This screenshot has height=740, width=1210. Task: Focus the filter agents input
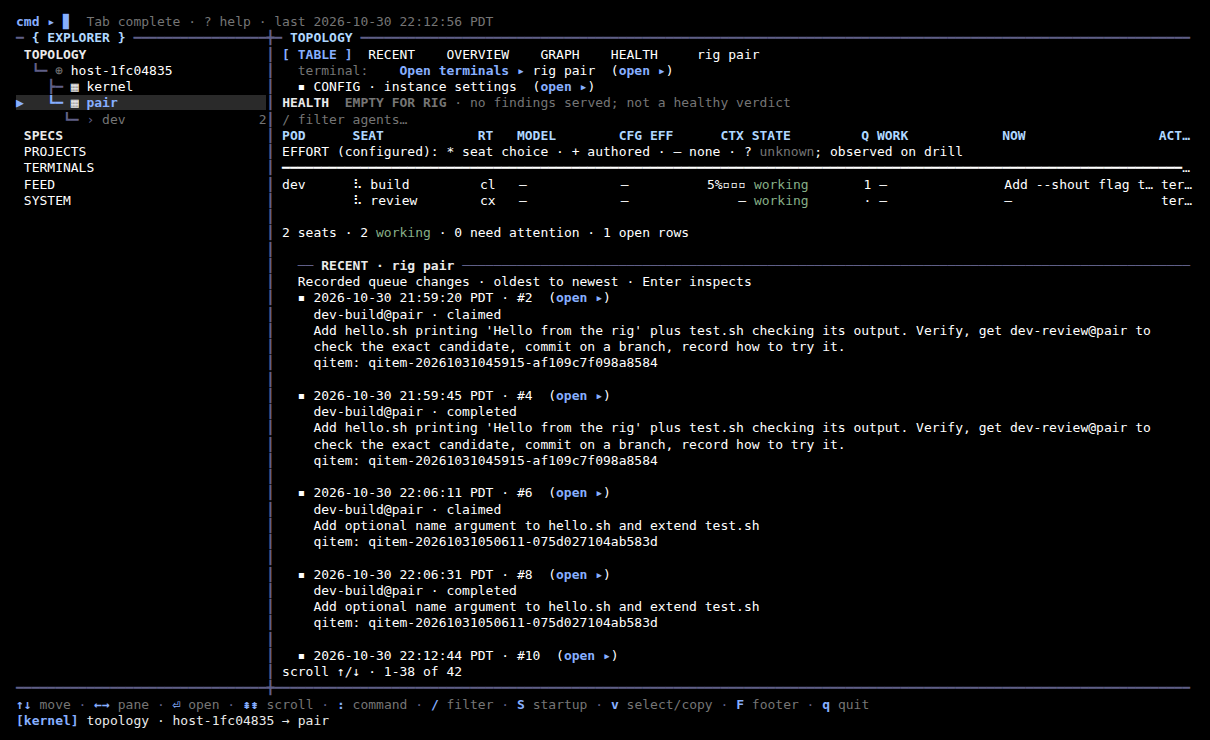click(345, 120)
